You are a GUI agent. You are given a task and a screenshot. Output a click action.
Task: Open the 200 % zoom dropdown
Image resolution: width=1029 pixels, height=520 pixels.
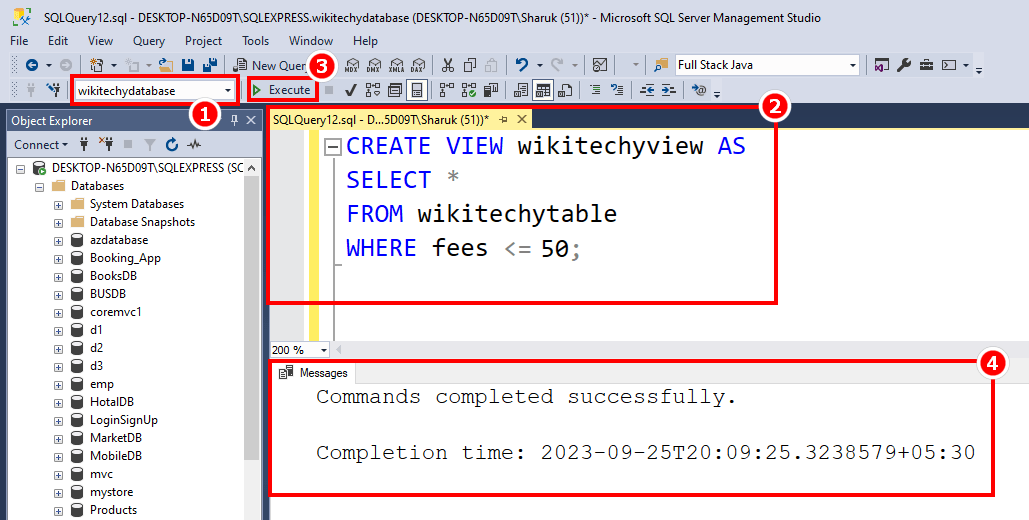(324, 350)
